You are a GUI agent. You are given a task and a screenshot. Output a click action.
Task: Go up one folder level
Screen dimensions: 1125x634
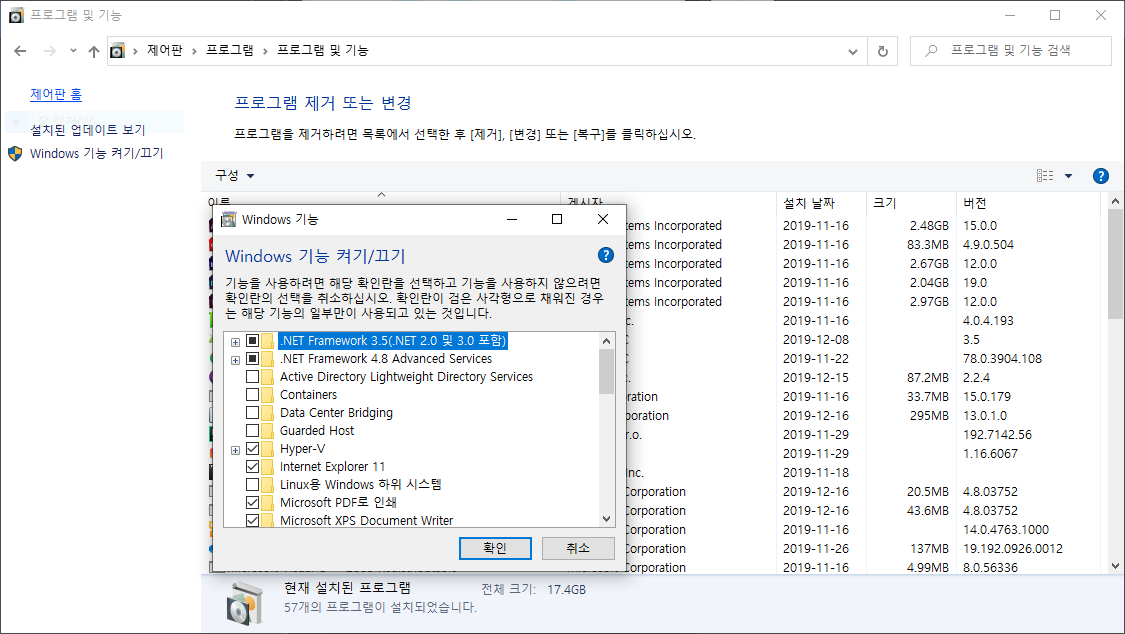click(93, 51)
